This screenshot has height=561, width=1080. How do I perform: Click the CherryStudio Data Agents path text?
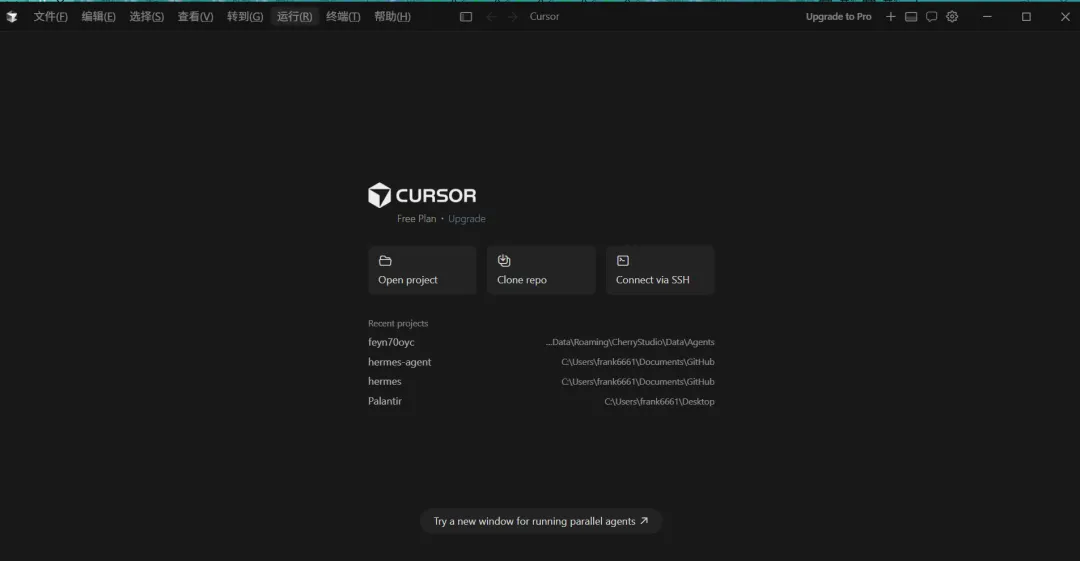point(630,342)
